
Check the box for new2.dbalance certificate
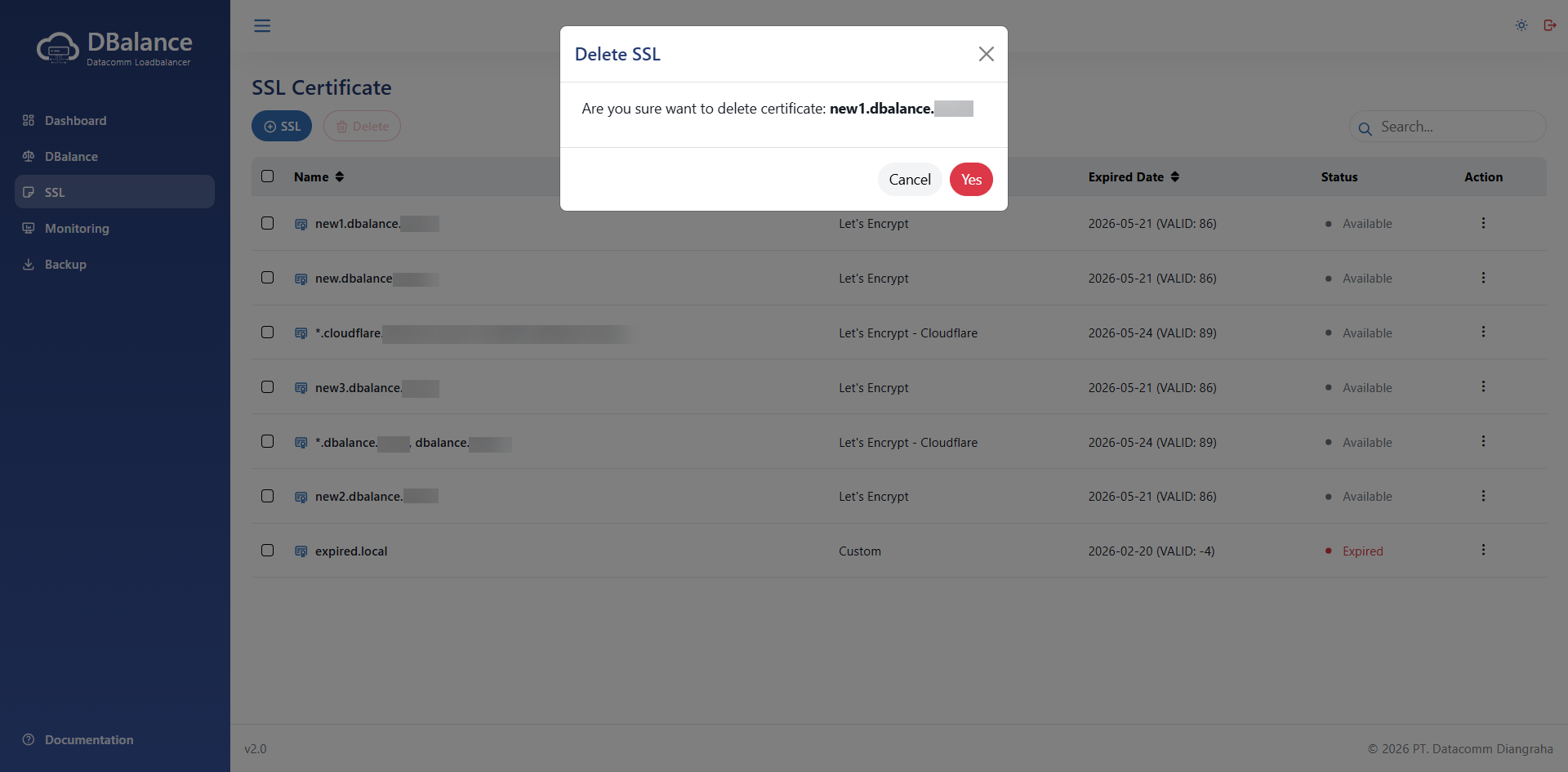(x=268, y=496)
